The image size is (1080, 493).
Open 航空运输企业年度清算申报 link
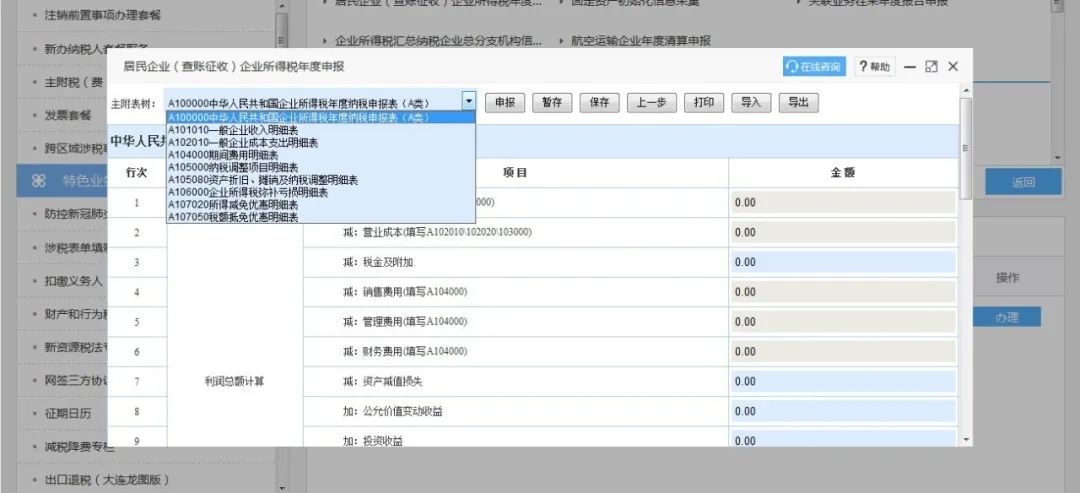pos(641,41)
